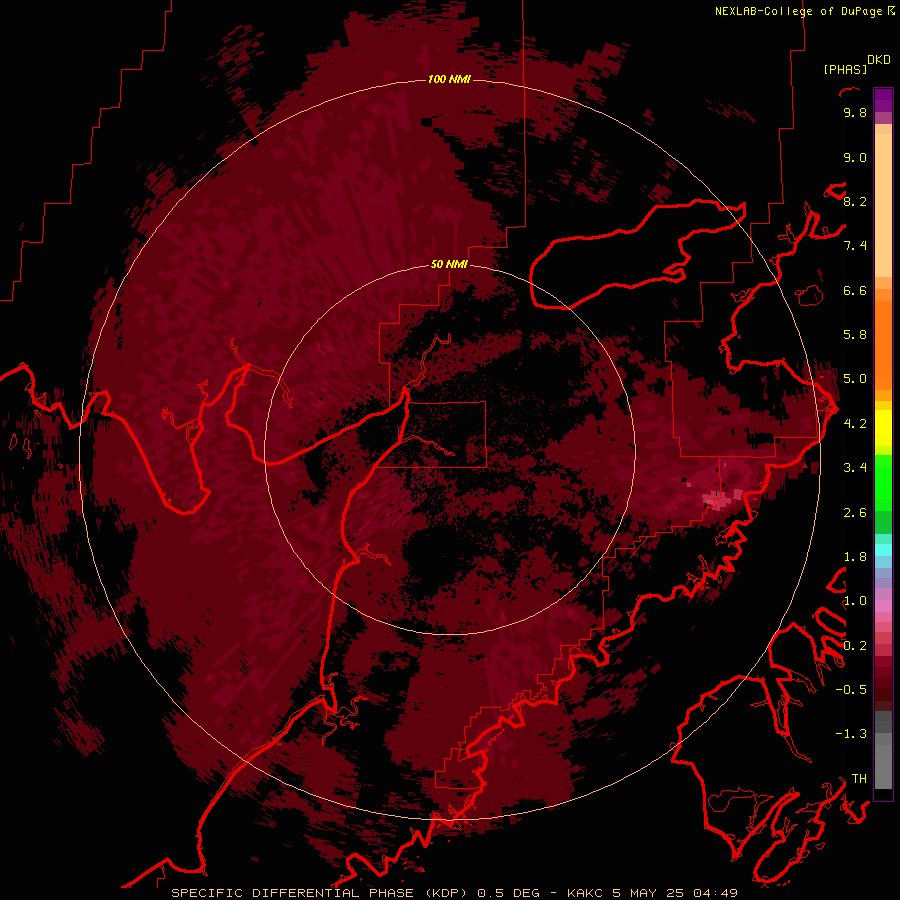The height and width of the screenshot is (900, 900).
Task: Select the yellow band of the color bar
Action: click(x=883, y=428)
